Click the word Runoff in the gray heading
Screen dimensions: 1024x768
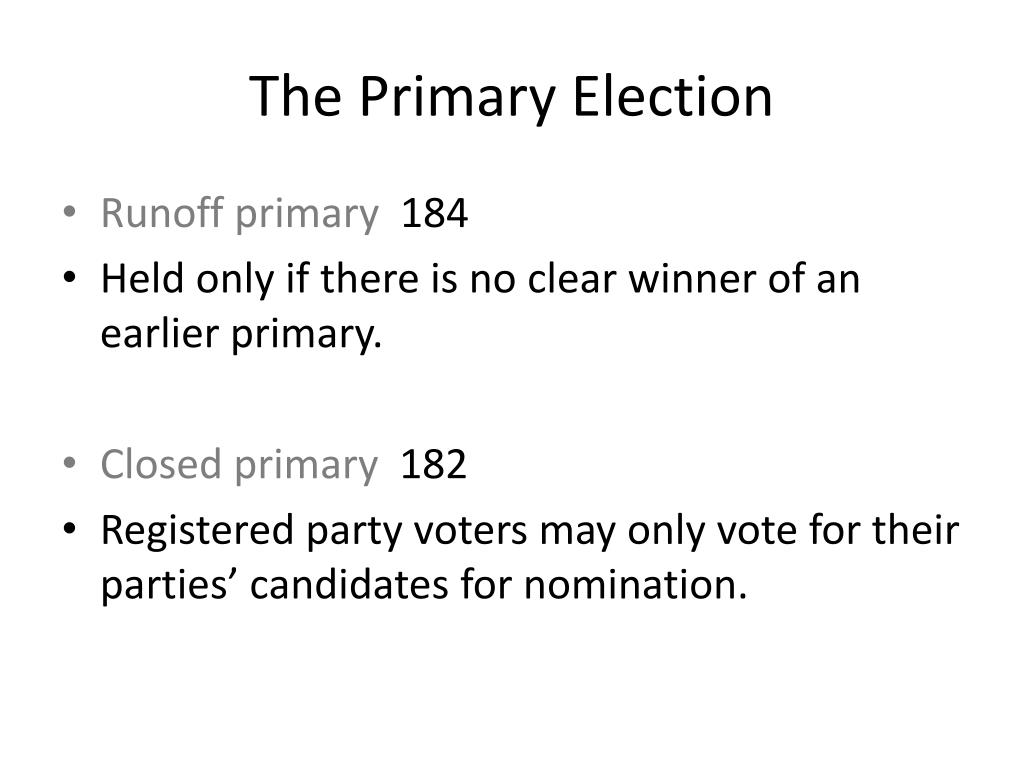(162, 213)
